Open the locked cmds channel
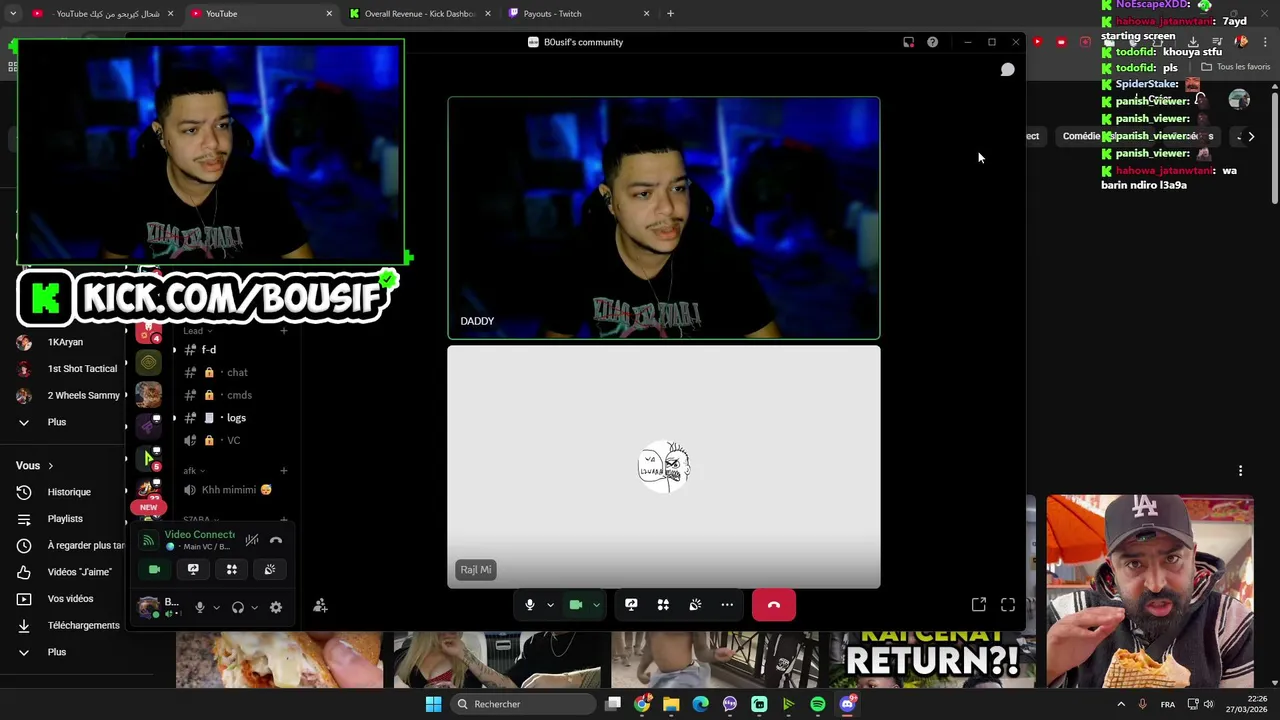Screen dimensions: 1280x720 click(235, 395)
